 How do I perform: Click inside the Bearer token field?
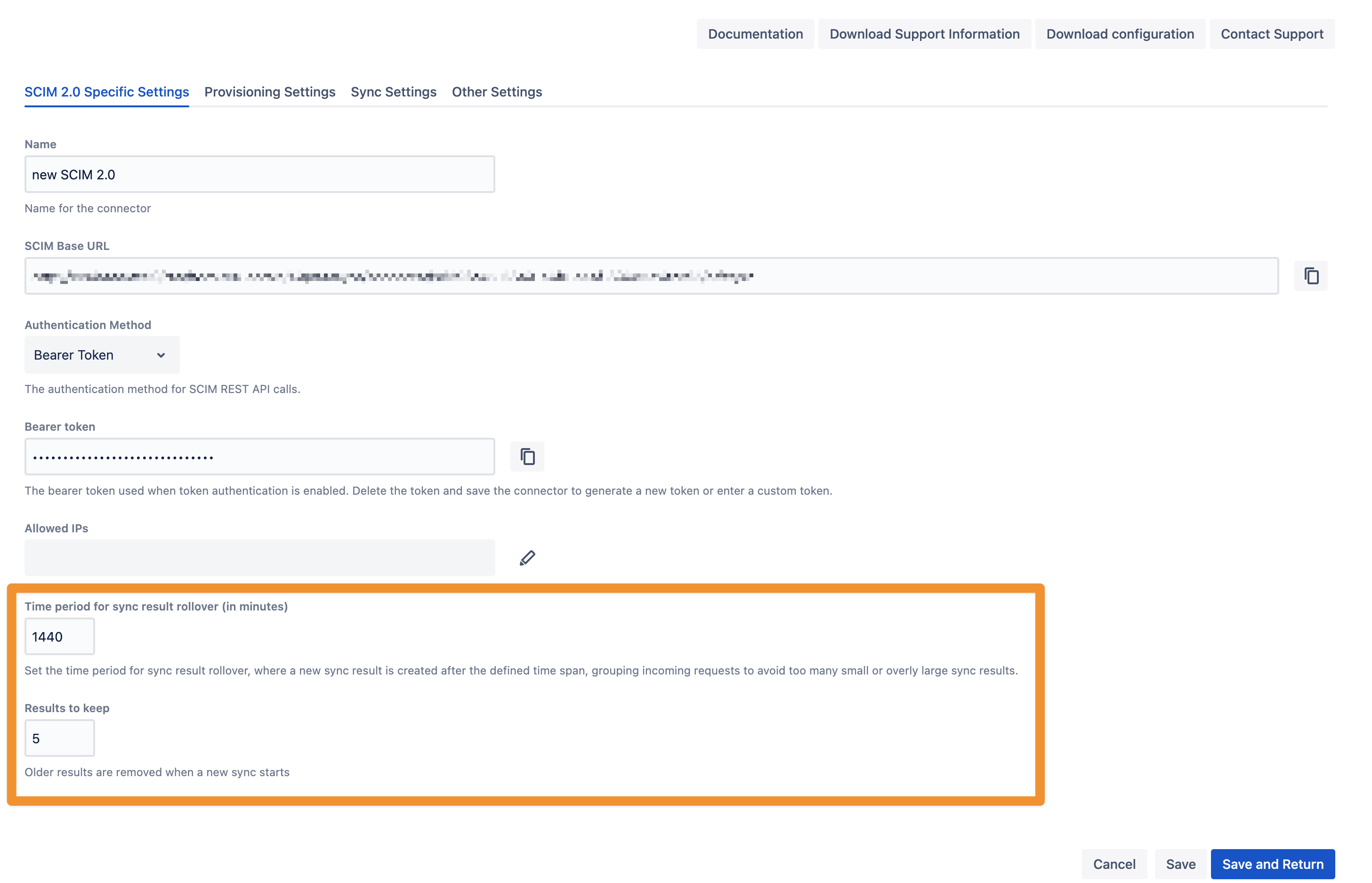(x=259, y=457)
